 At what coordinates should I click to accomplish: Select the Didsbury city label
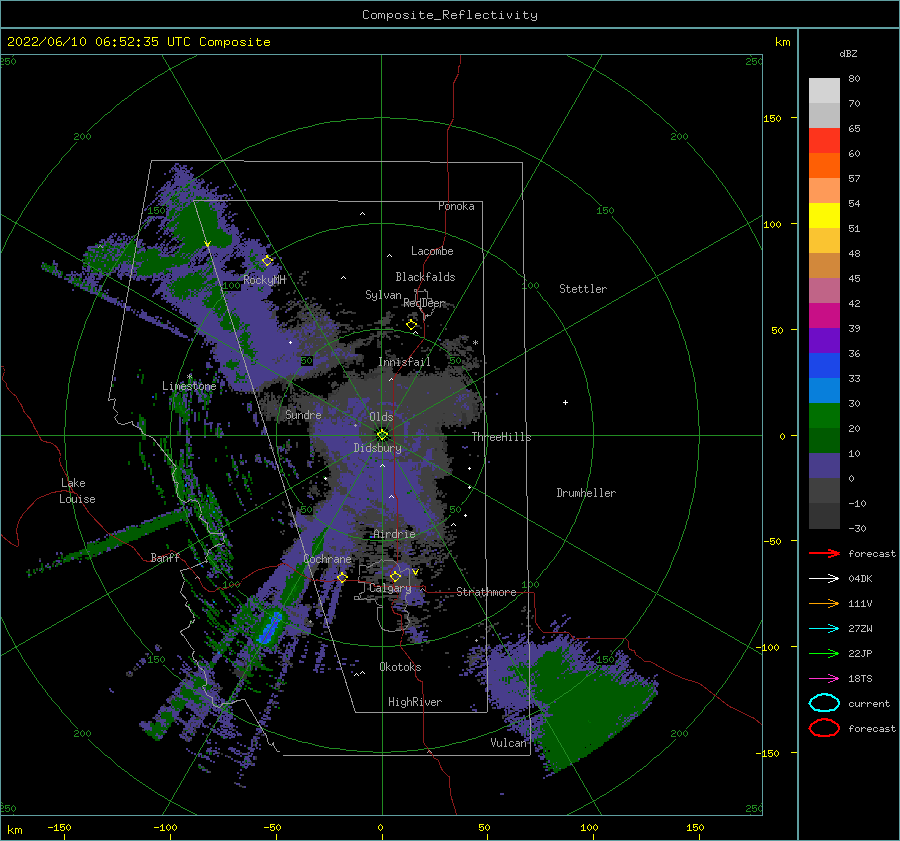pyautogui.click(x=378, y=448)
